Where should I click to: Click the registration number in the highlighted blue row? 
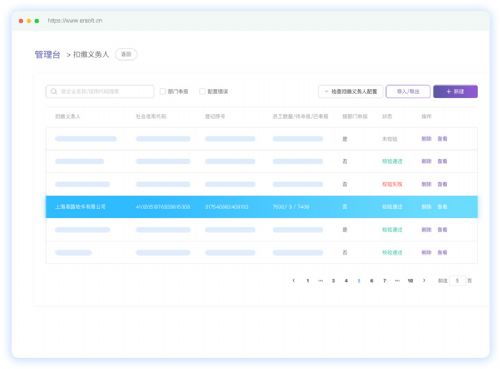point(226,207)
